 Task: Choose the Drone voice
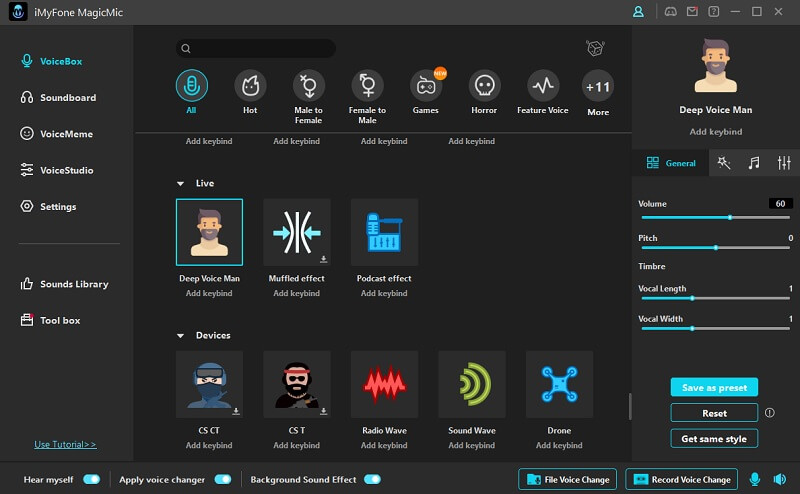tap(559, 384)
